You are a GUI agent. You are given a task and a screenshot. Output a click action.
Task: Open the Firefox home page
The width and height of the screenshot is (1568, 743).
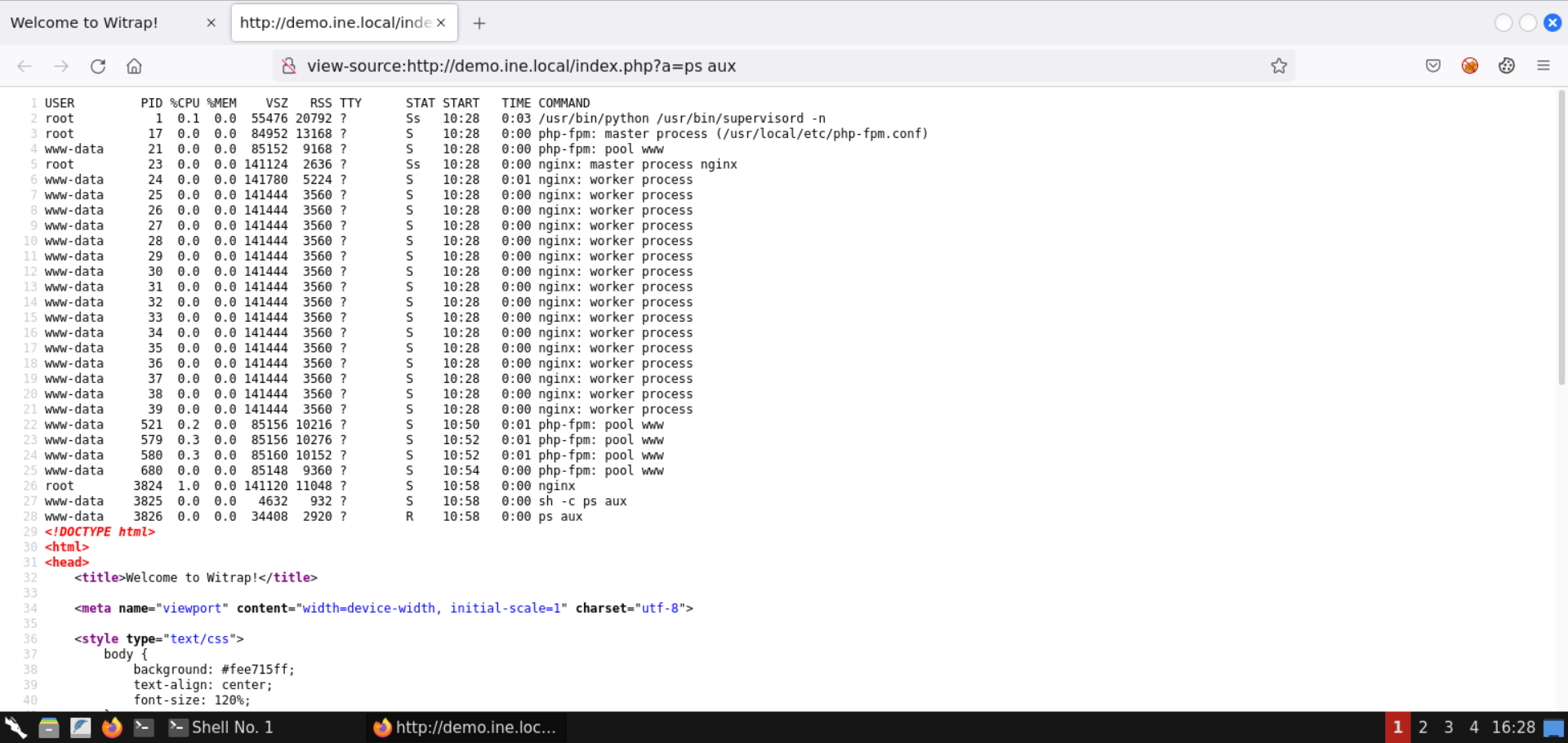tap(134, 66)
